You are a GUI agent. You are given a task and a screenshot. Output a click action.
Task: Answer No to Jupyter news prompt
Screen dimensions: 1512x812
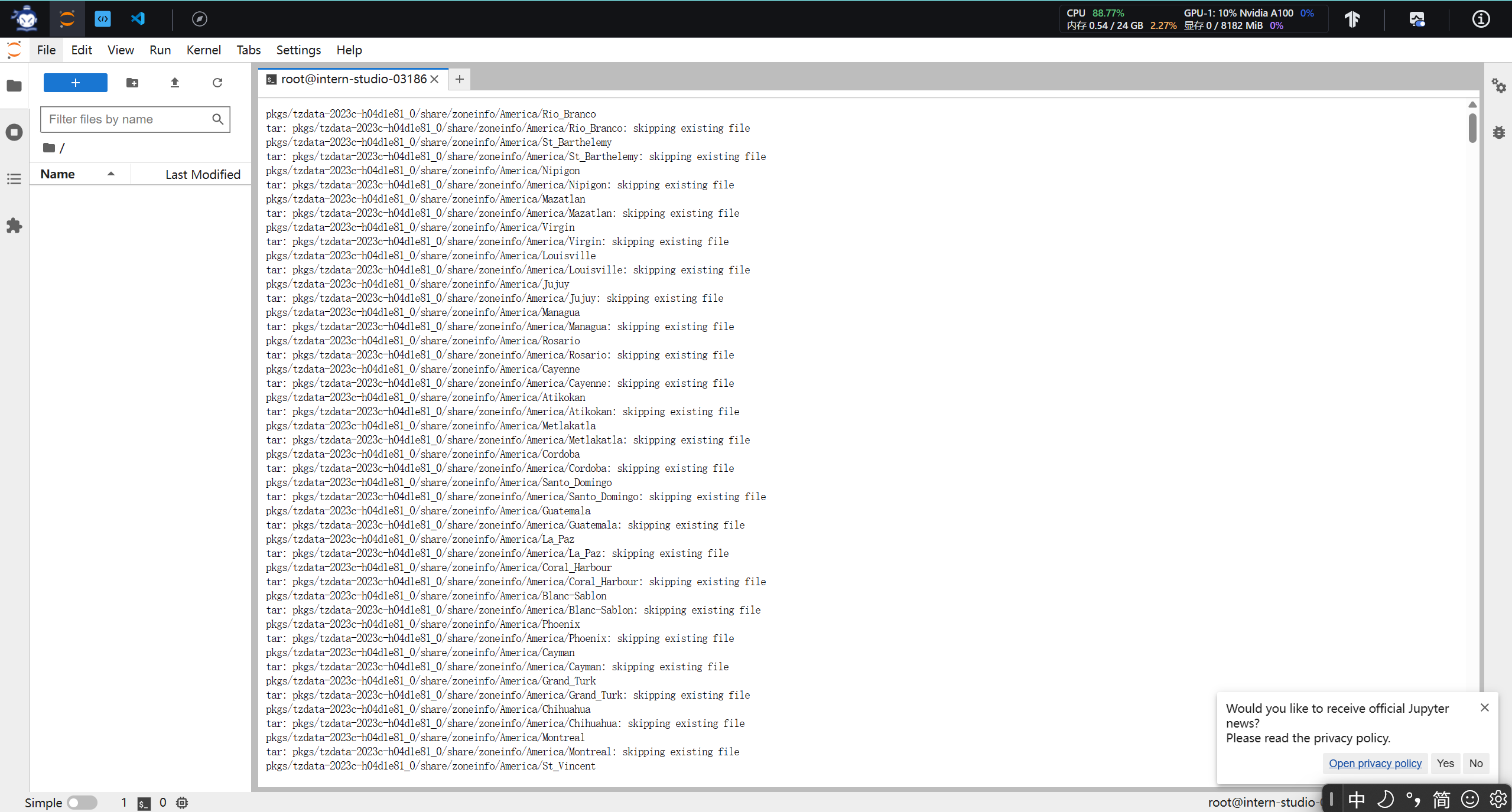click(x=1476, y=764)
